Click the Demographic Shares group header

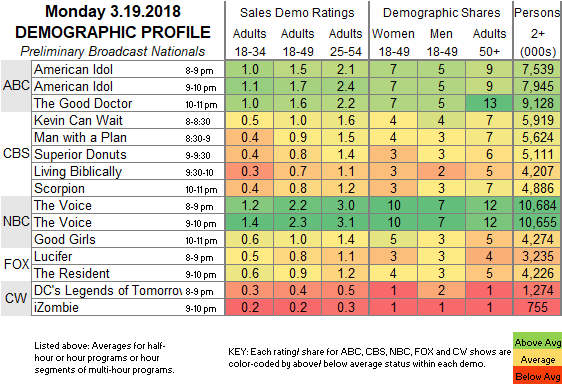(x=441, y=13)
